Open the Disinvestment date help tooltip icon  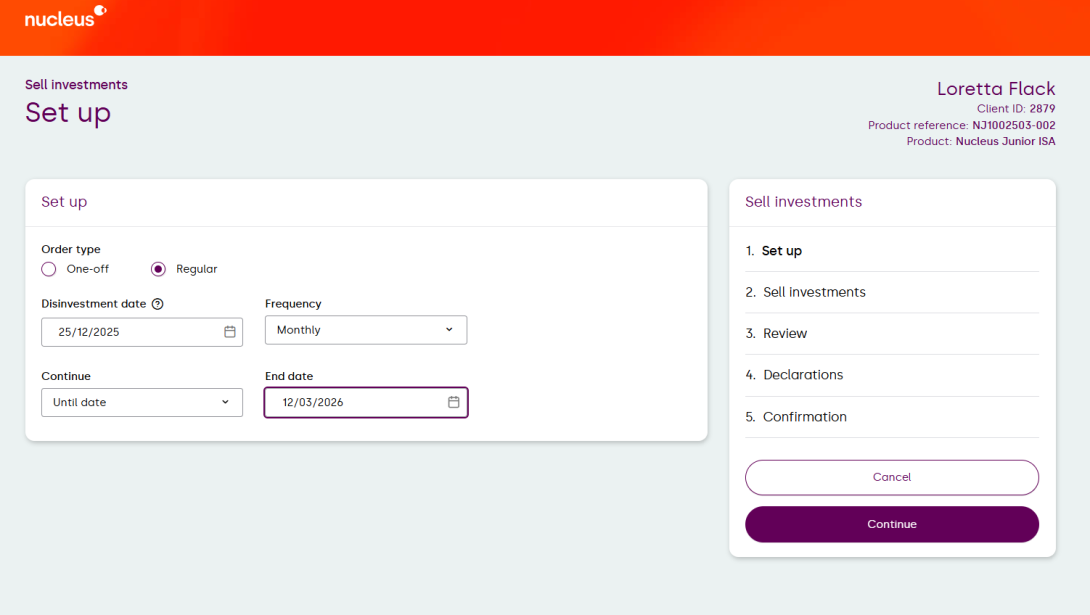coord(157,304)
